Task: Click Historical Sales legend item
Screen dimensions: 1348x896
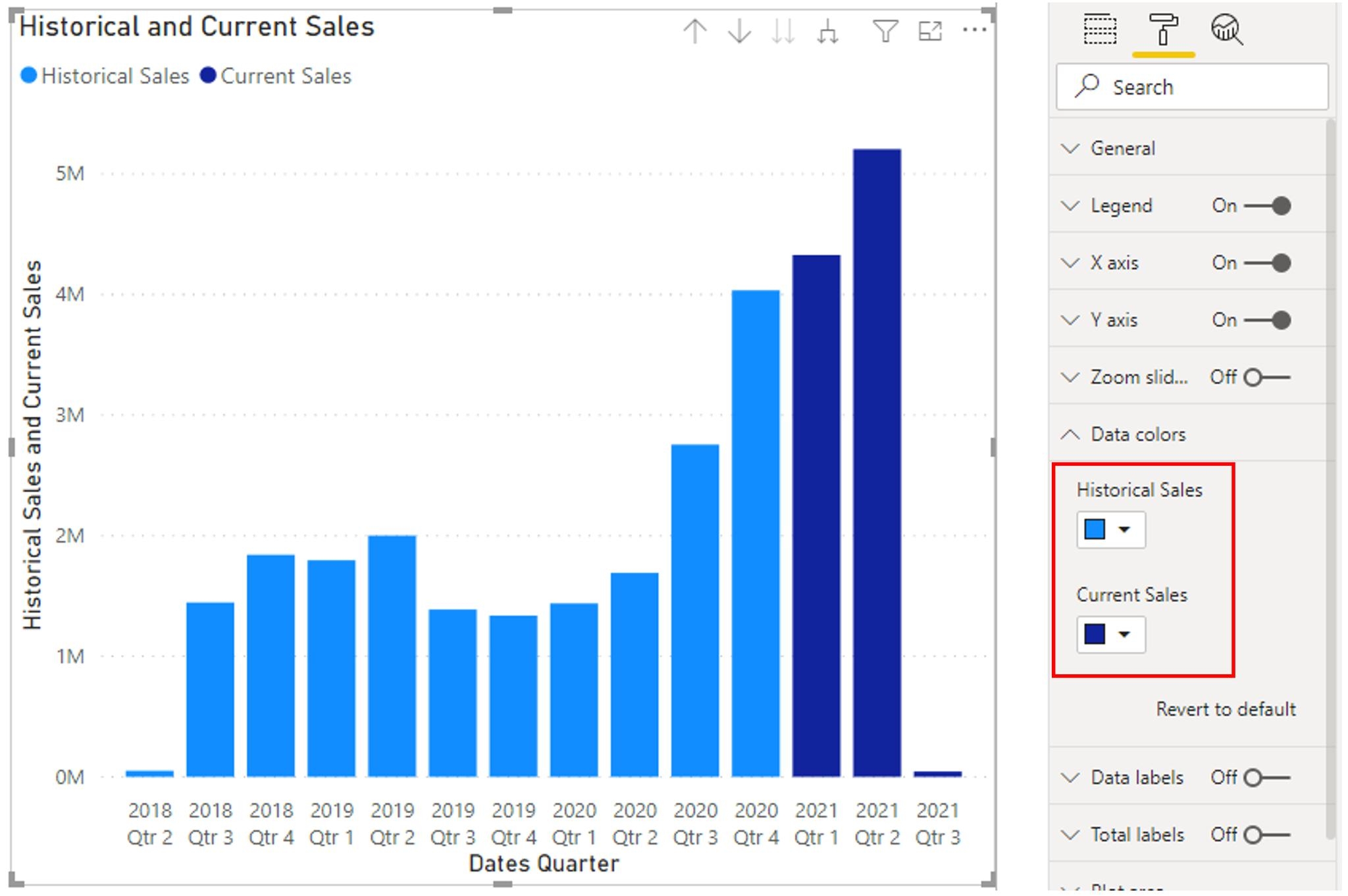Action: 105,76
